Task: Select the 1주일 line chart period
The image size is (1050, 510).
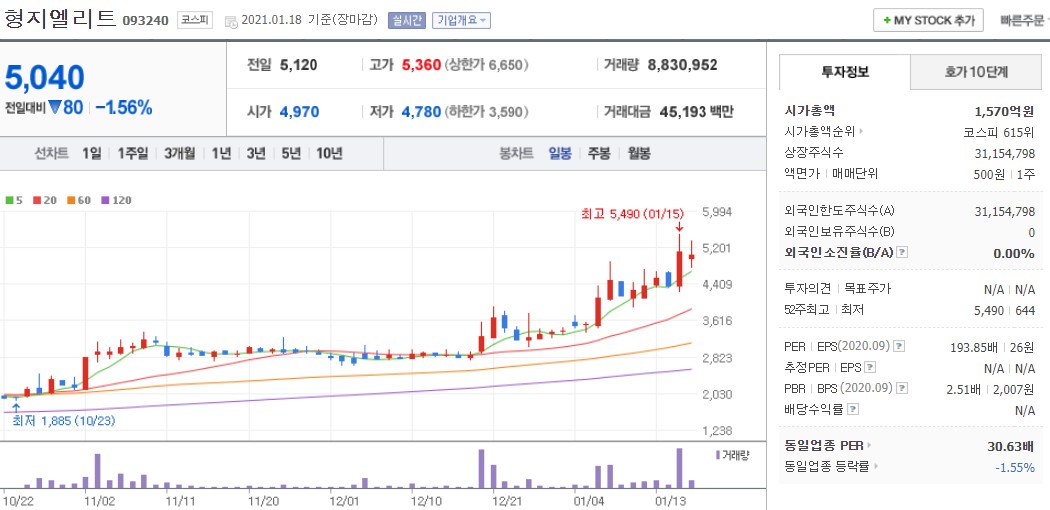Action: click(133, 153)
